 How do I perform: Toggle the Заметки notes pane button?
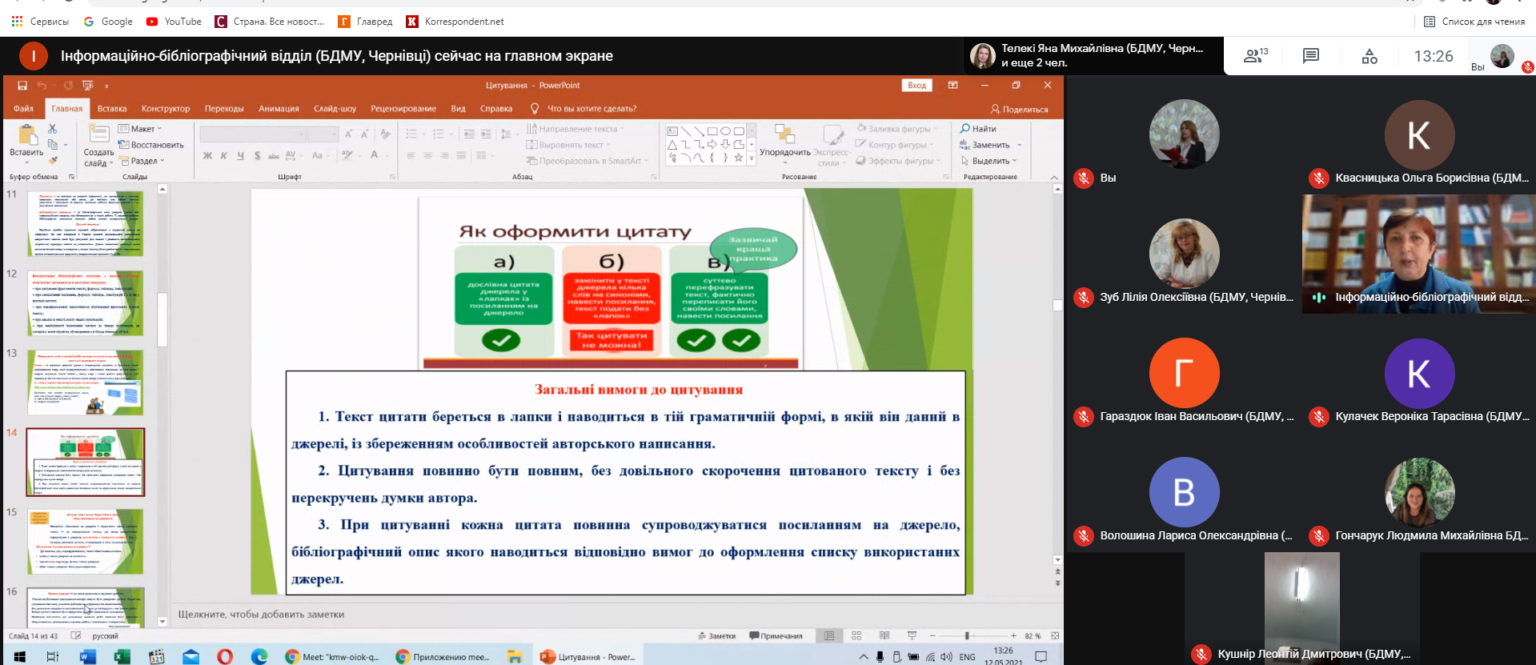click(x=716, y=636)
